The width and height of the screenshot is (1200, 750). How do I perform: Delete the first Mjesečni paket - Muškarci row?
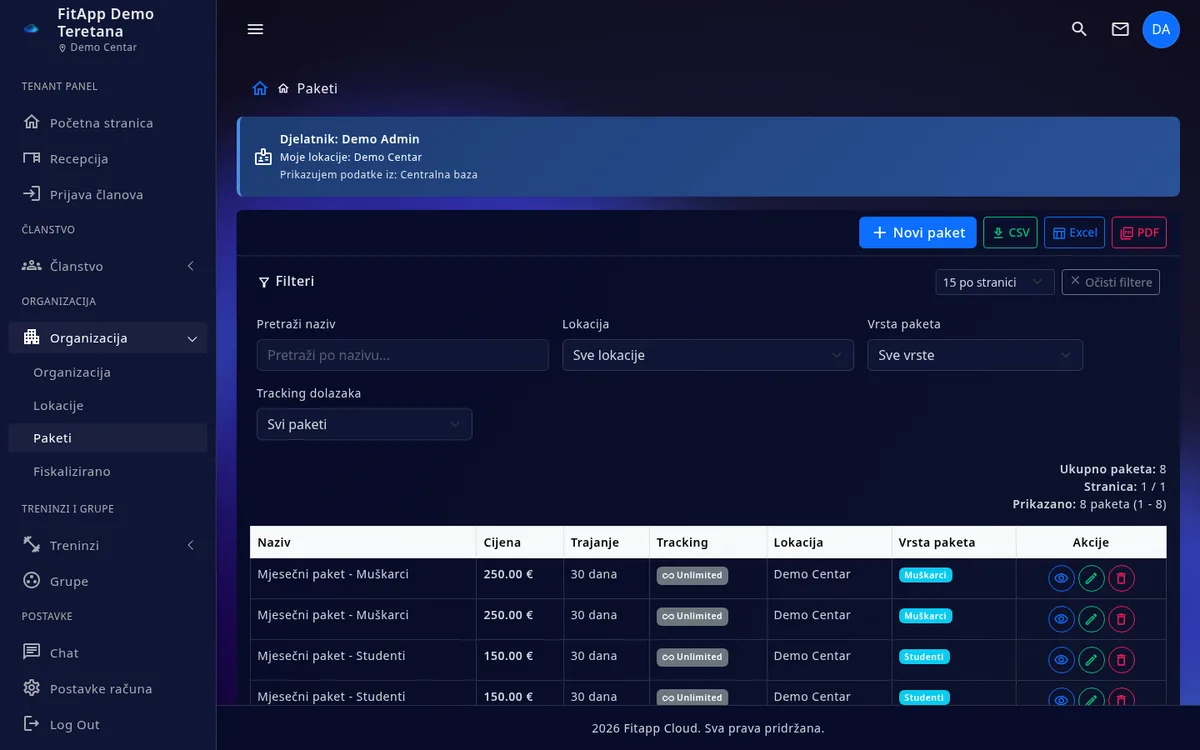(1121, 578)
